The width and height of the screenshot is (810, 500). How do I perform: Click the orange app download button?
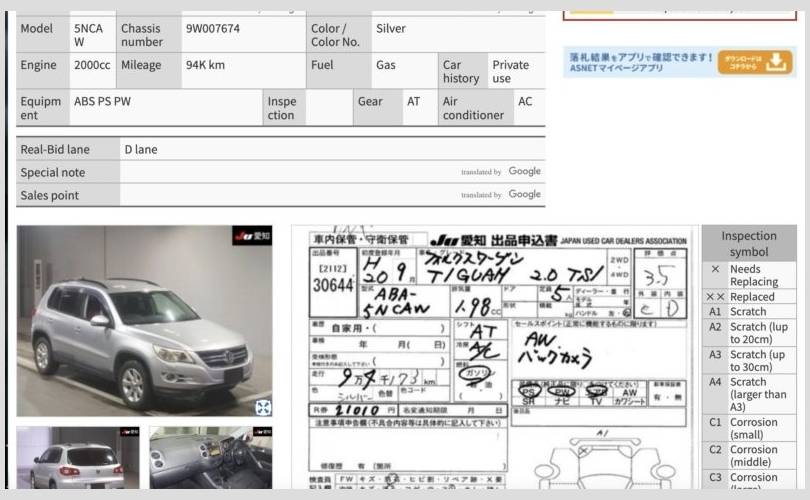[755, 62]
